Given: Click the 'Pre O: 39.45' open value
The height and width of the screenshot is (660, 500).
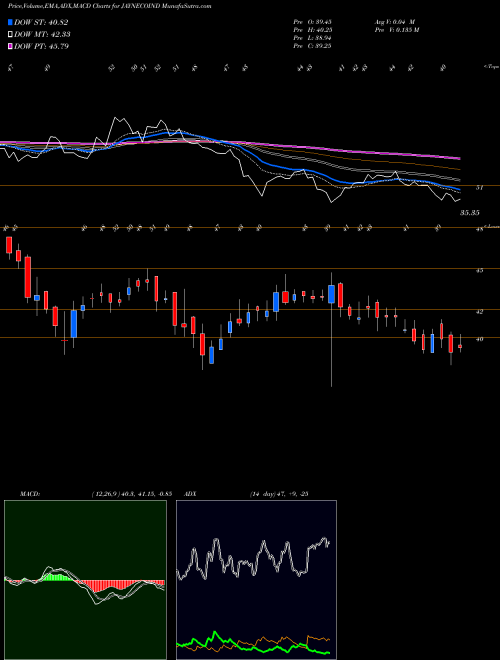Looking at the screenshot, I should 312,22.
